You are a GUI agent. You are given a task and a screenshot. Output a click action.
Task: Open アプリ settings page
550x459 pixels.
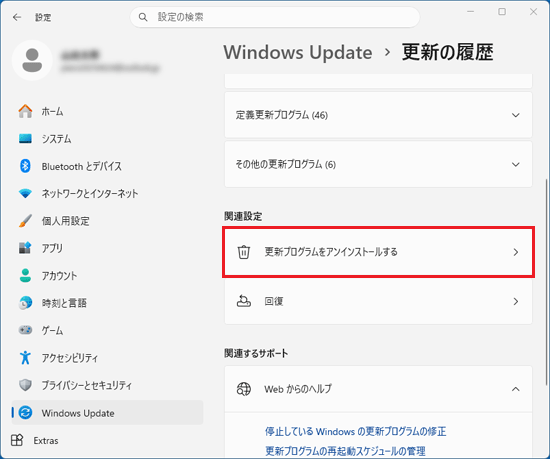point(52,248)
